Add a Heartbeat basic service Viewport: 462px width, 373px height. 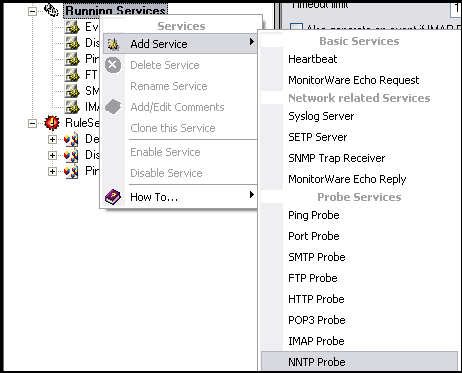click(359, 59)
